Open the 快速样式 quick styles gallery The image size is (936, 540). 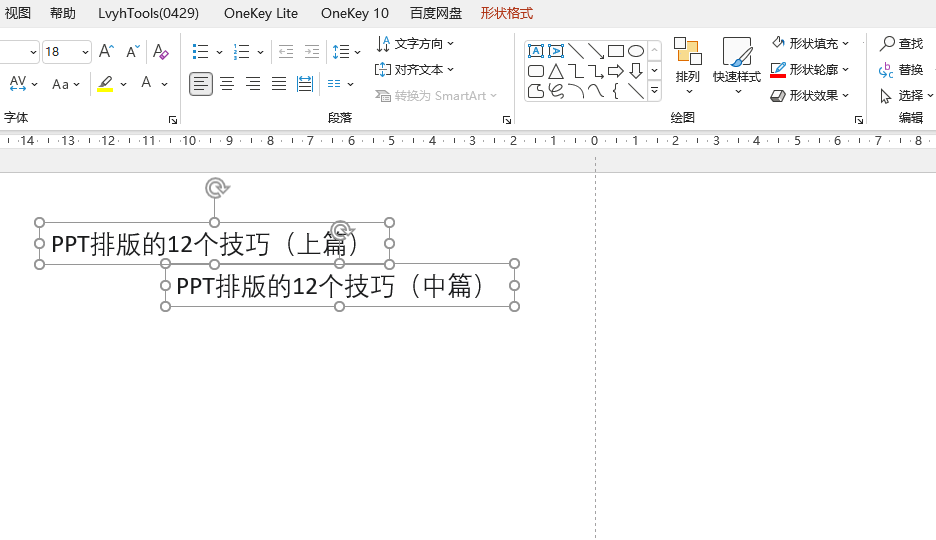[737, 66]
